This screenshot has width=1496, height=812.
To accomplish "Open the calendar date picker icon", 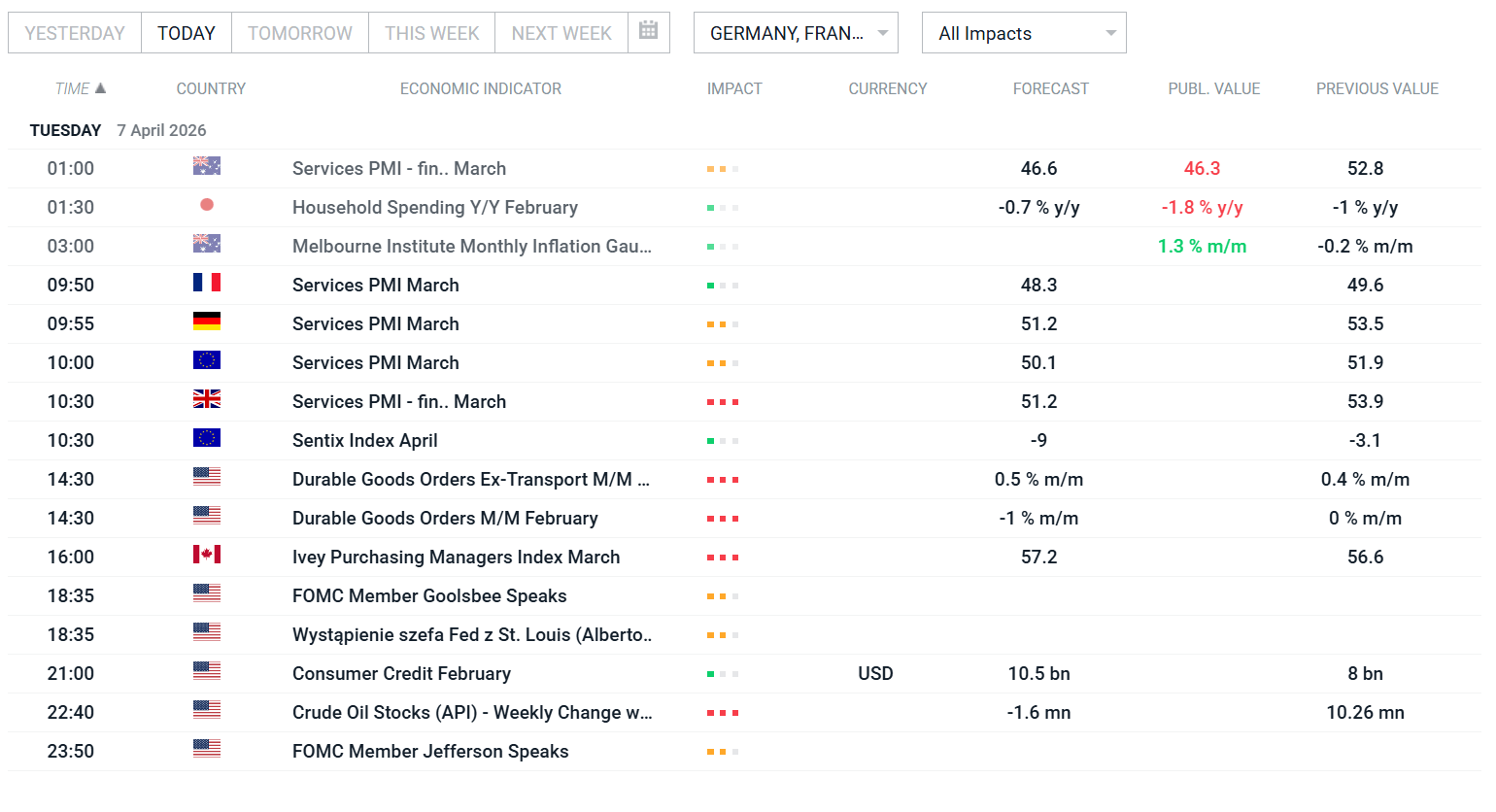I will (648, 32).
